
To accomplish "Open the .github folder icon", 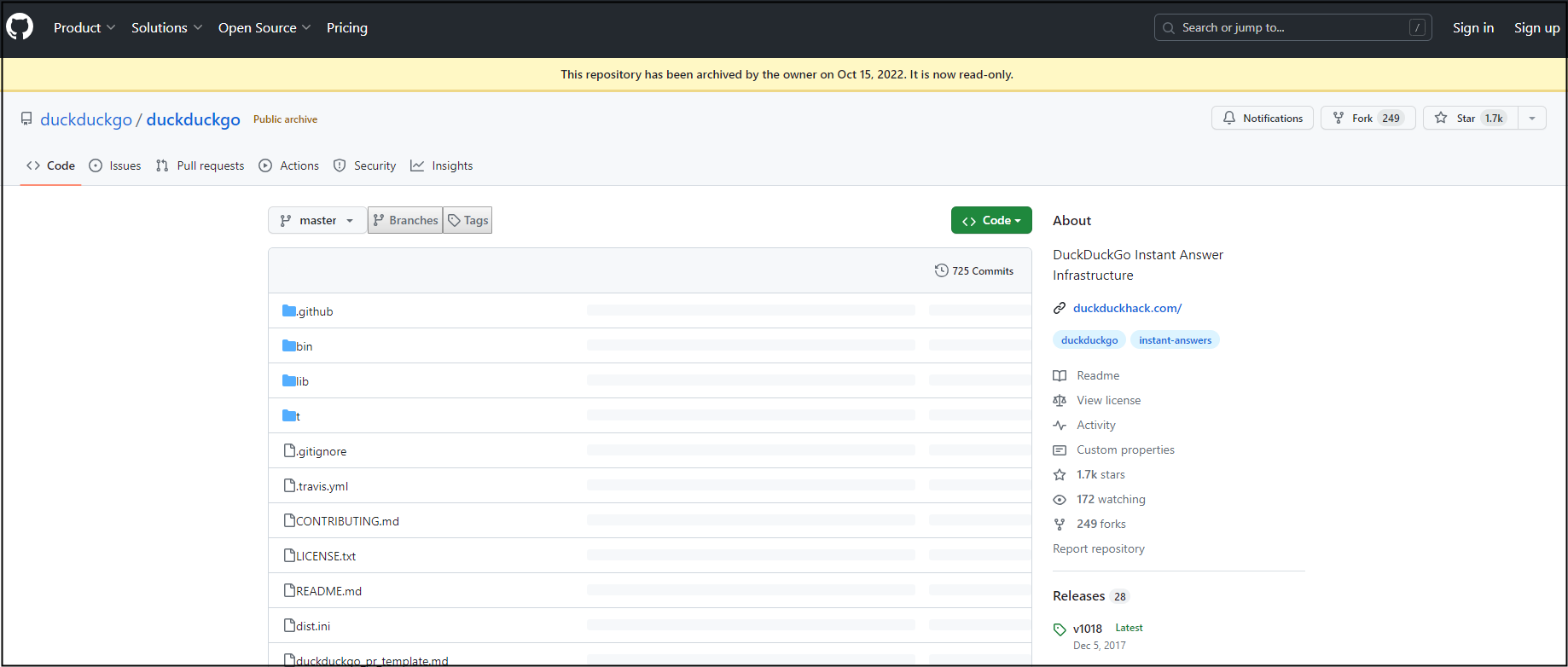I will pos(289,310).
